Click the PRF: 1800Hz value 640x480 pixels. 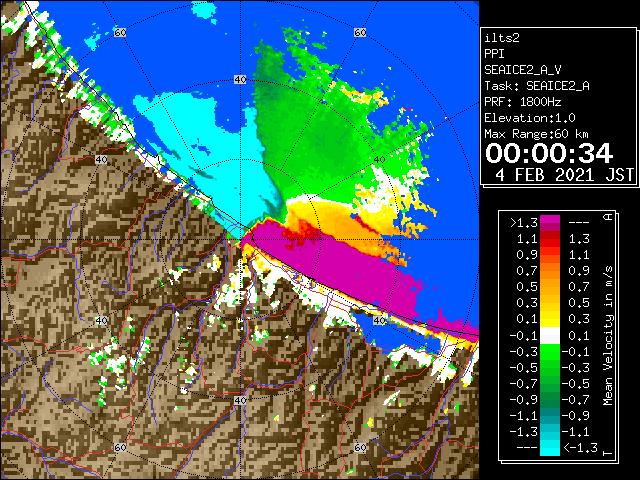(x=523, y=102)
